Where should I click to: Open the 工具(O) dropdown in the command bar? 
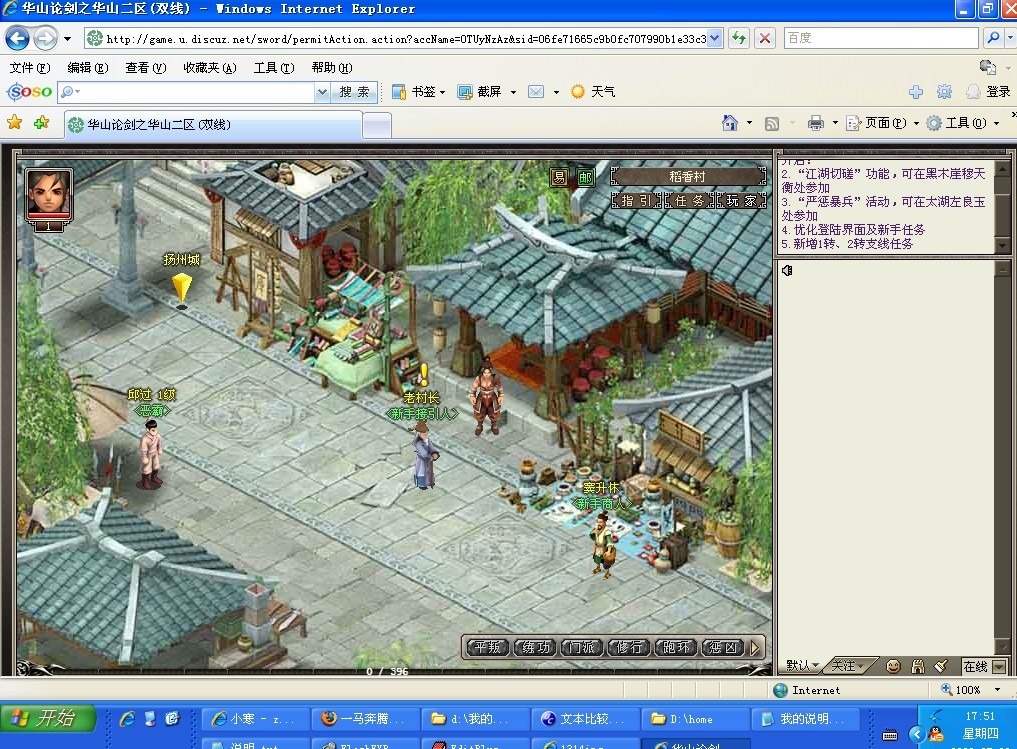click(963, 123)
